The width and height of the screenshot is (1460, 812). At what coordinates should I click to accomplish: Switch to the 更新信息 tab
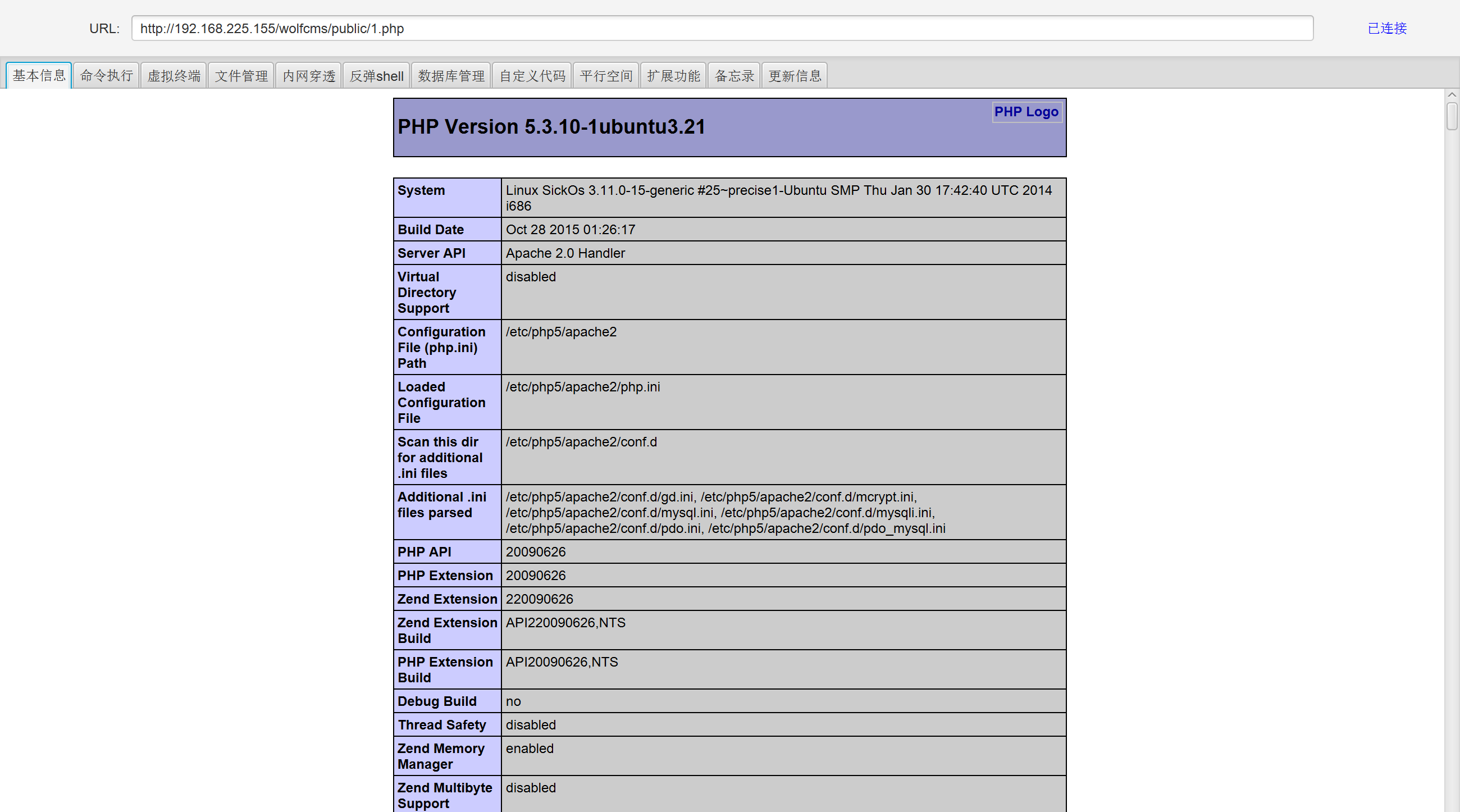[x=795, y=76]
